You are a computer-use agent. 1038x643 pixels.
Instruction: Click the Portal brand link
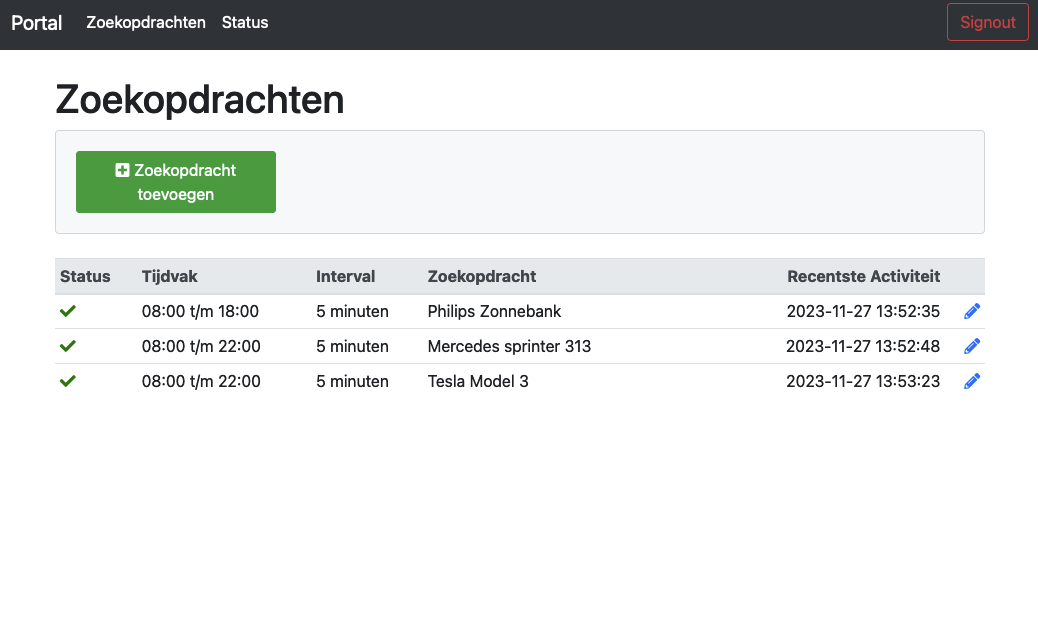click(x=37, y=22)
